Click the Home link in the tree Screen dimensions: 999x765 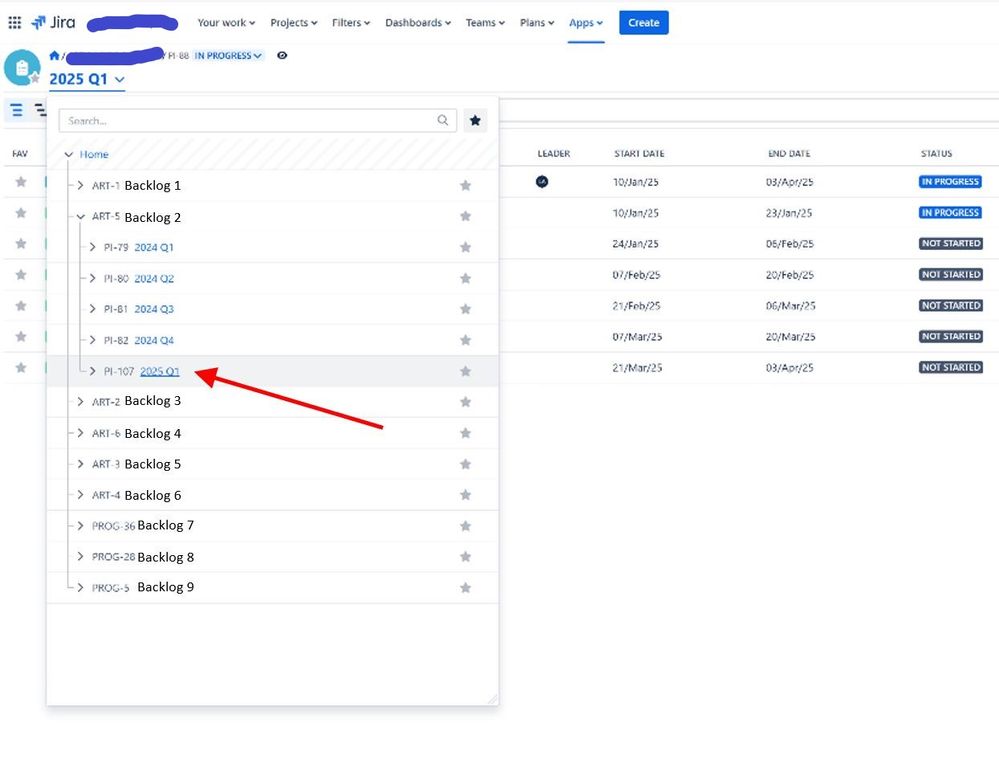[x=94, y=154]
